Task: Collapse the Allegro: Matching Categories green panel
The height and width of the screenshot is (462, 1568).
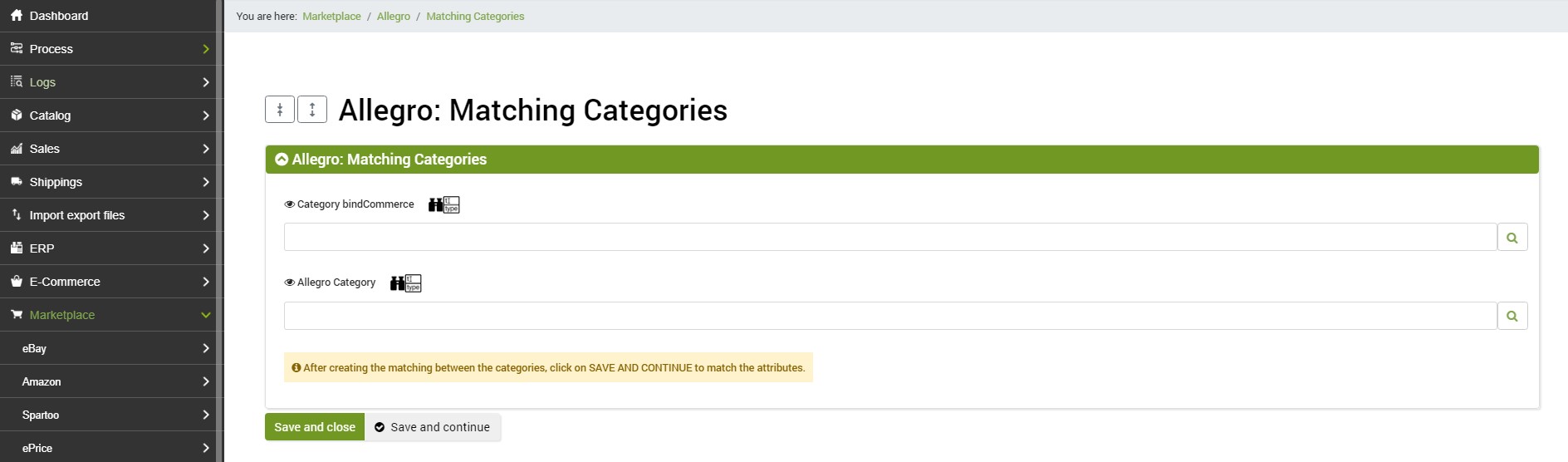Action: (282, 160)
